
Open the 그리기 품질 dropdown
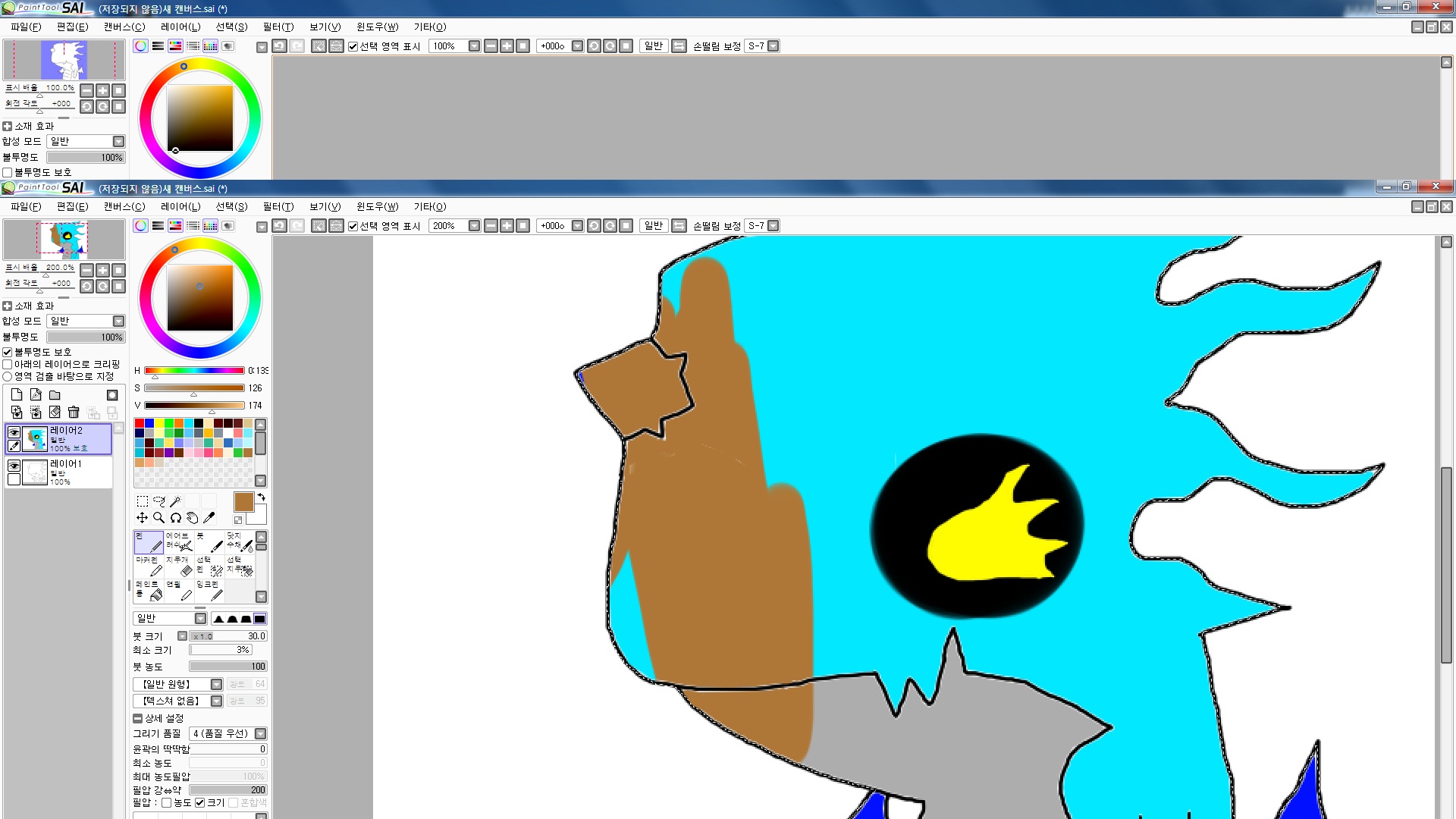(x=260, y=734)
